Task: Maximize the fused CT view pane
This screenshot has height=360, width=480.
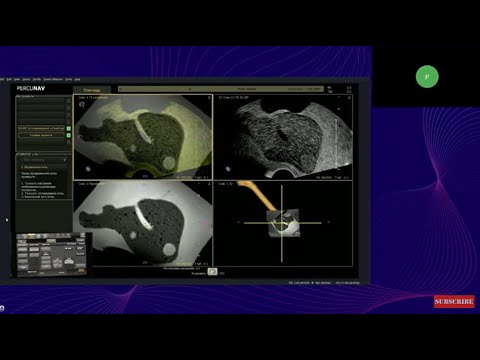Action: pyautogui.click(x=209, y=98)
